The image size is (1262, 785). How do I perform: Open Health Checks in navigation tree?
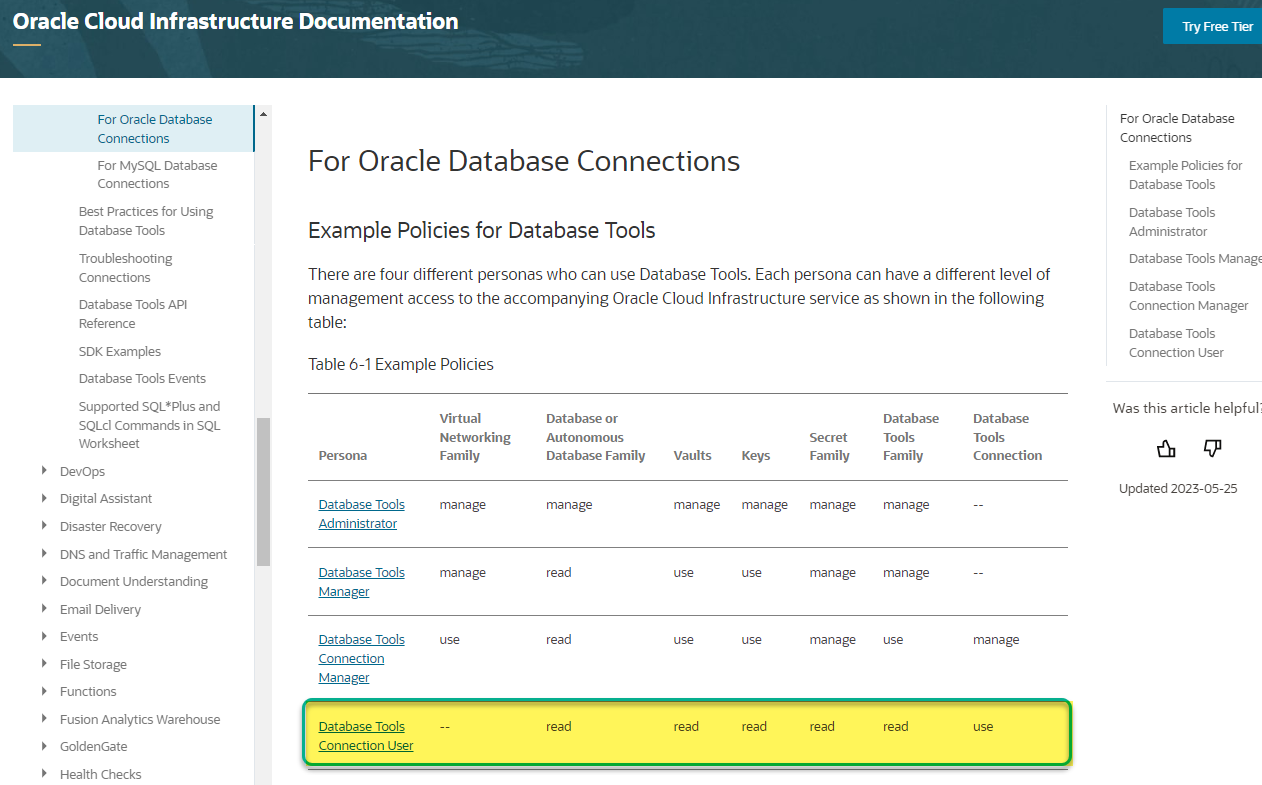click(100, 774)
